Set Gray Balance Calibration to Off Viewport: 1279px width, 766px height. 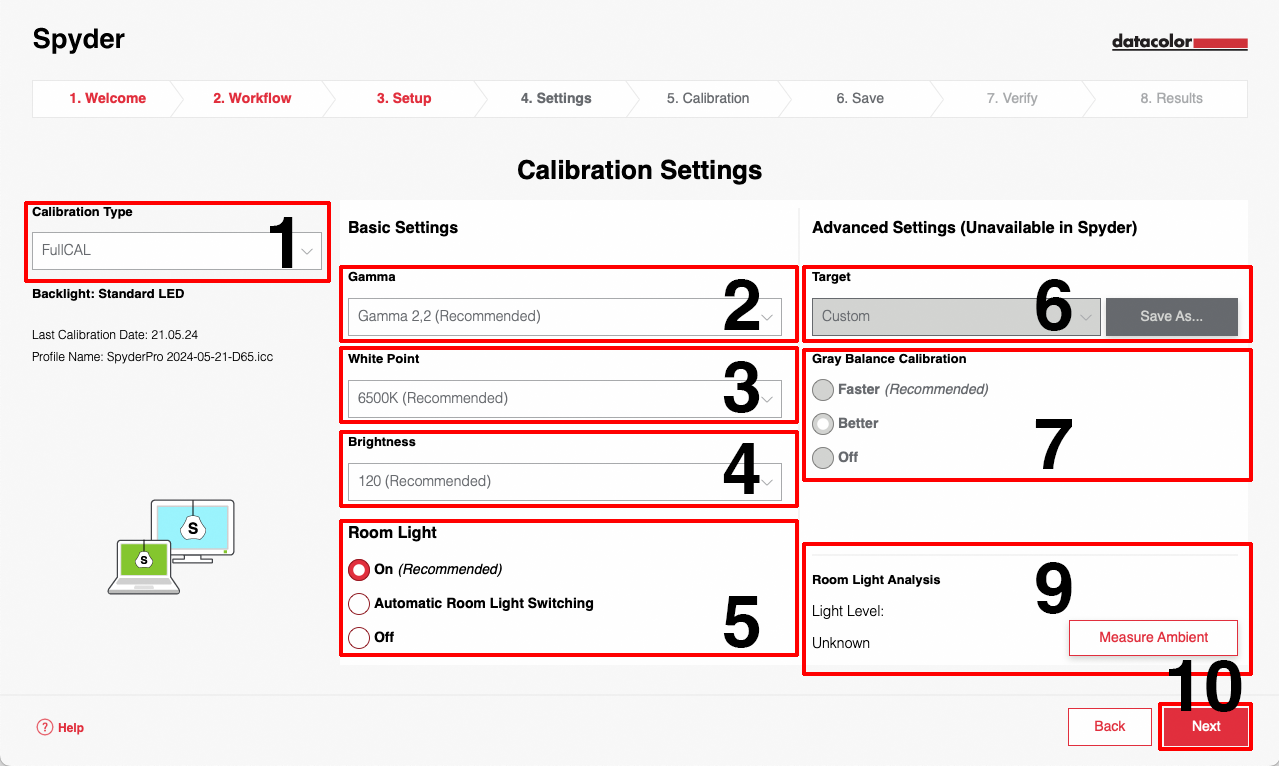pyautogui.click(x=823, y=458)
